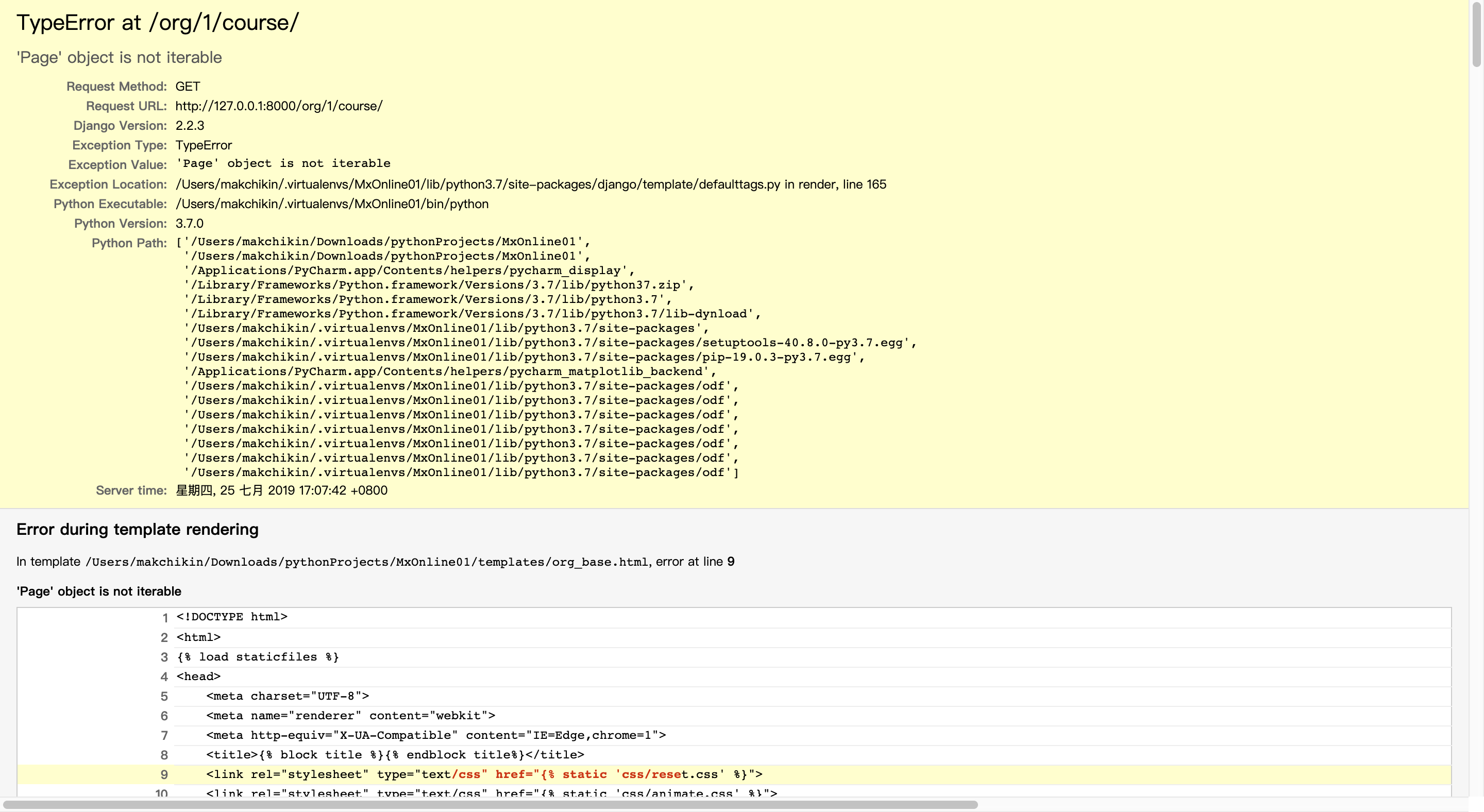
Task: Click the GET Request Method value
Action: (187, 87)
